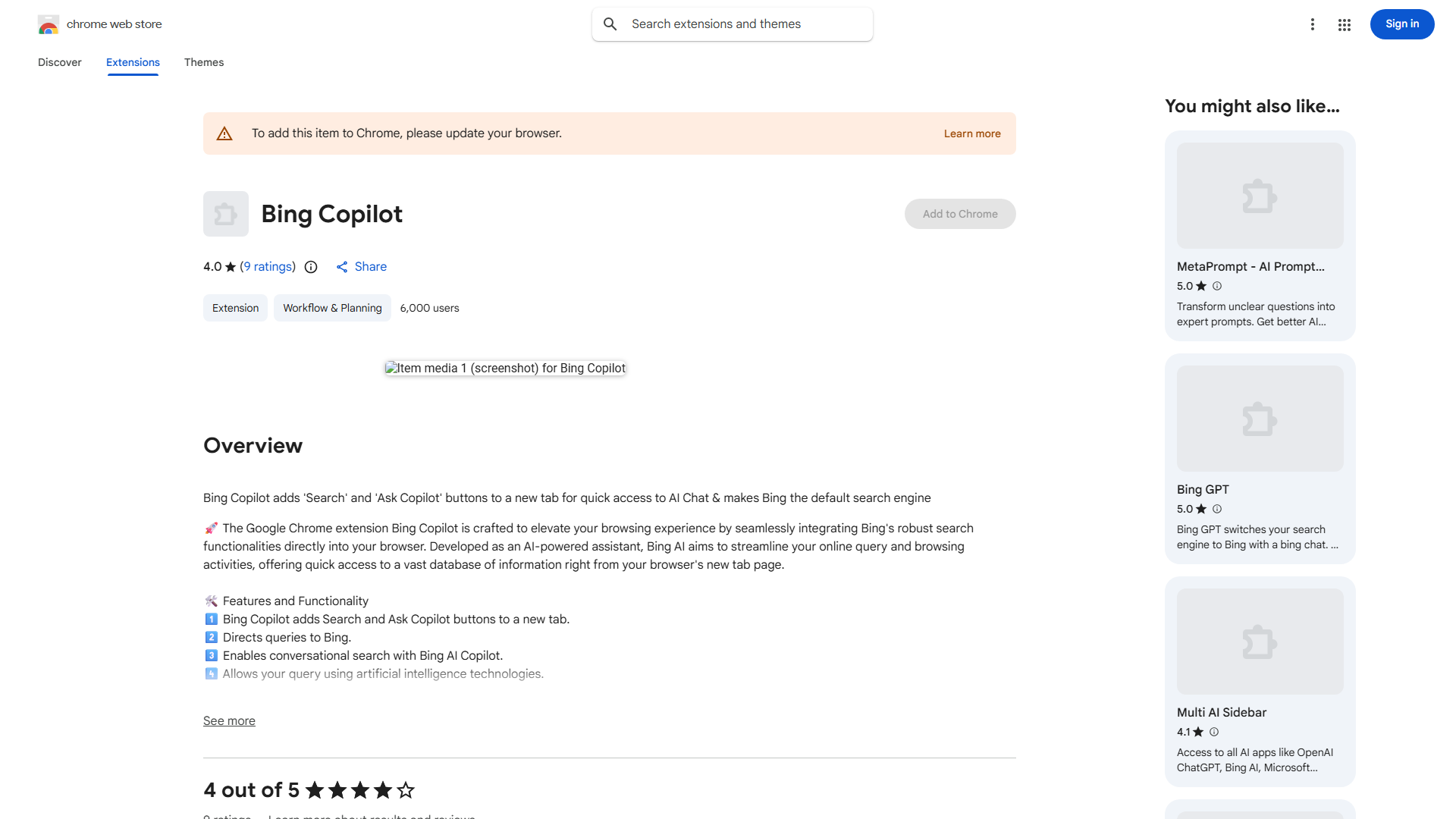Screen dimensions: 1456x819
Task: Click the Share icon
Action: [x=342, y=267]
